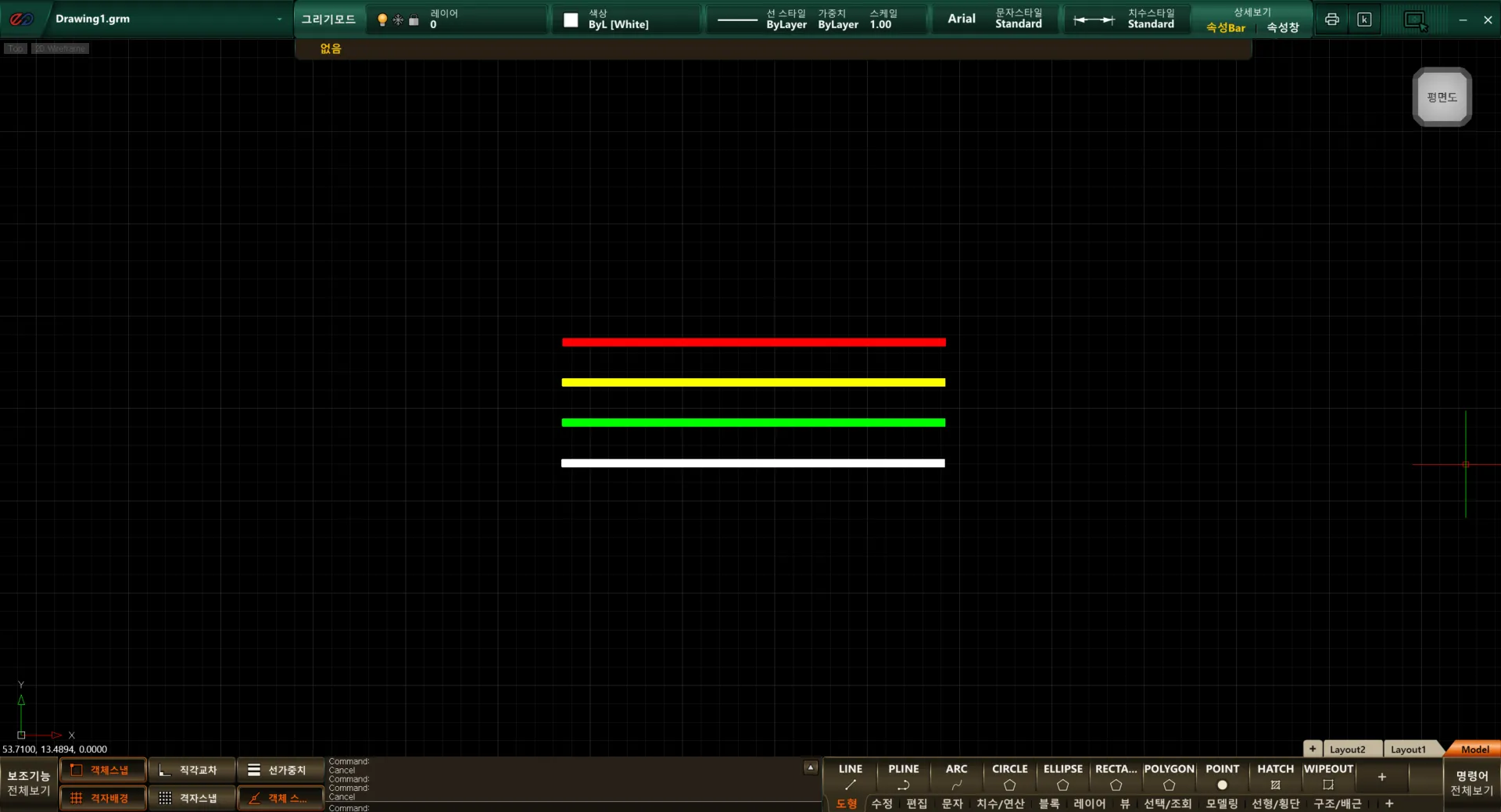Switch to the Layout1 tab

click(x=1408, y=749)
